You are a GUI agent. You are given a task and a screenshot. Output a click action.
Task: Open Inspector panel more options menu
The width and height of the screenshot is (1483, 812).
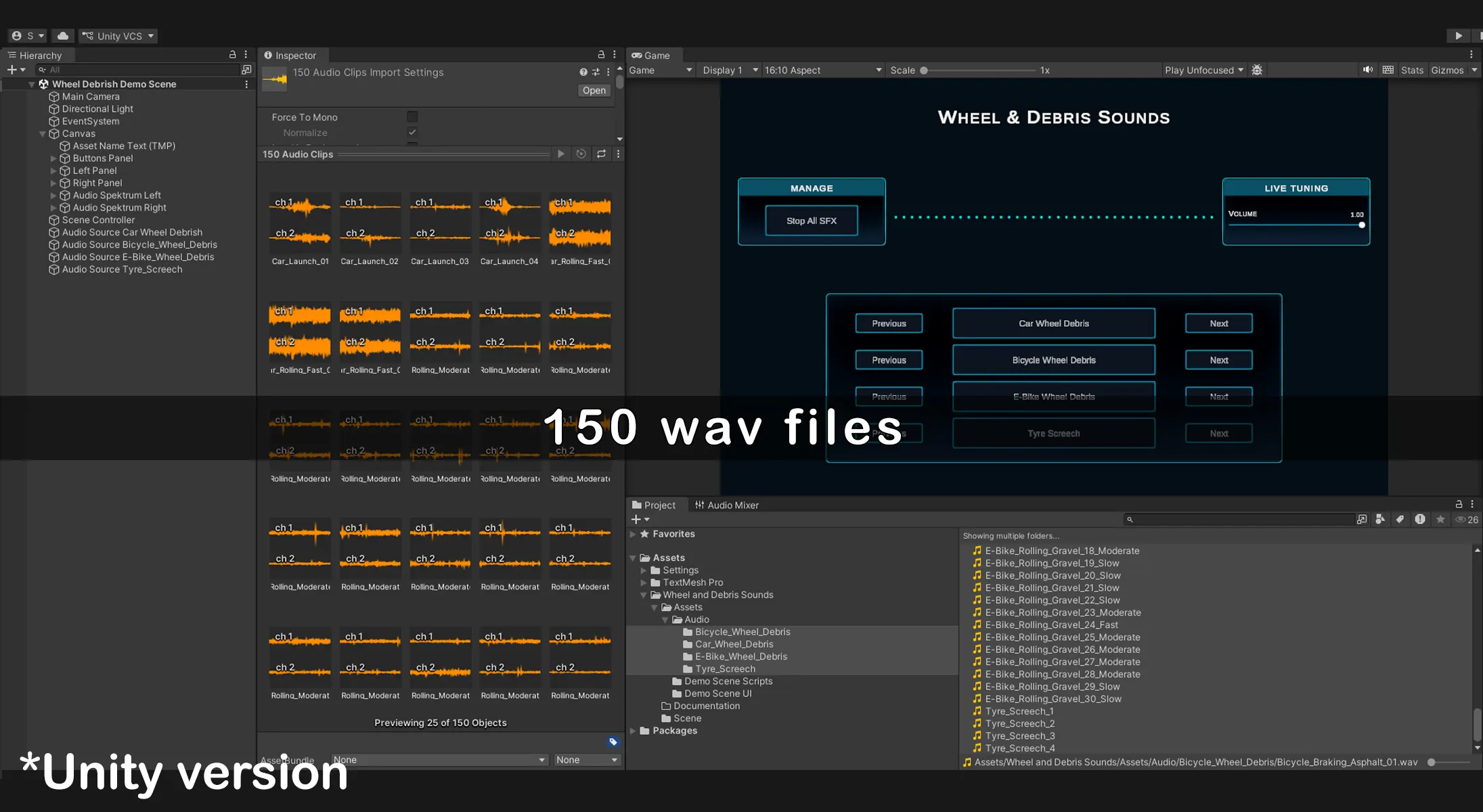615,55
